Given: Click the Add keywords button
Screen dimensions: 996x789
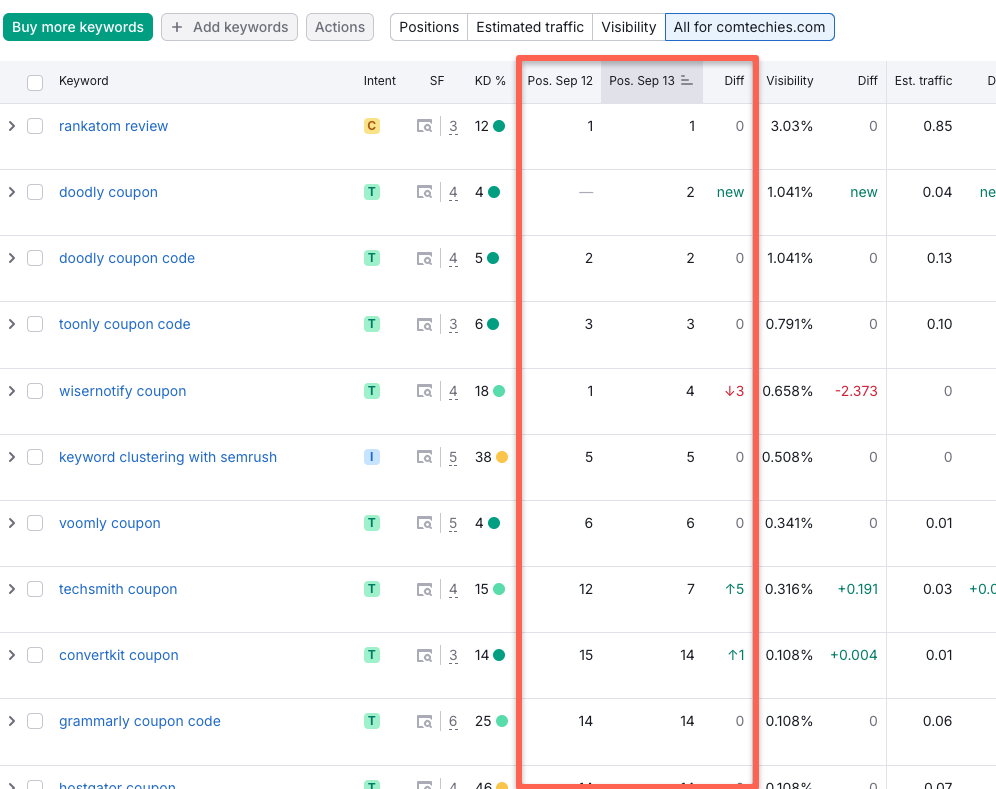Looking at the screenshot, I should click(229, 27).
